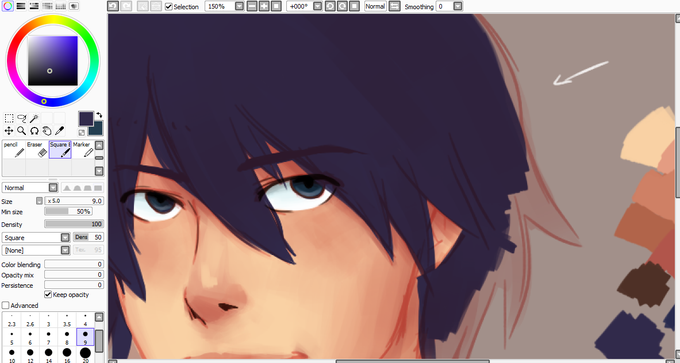This screenshot has width=680, height=363.
Task: Toggle the Selection visibility checkbox
Action: pos(169,7)
